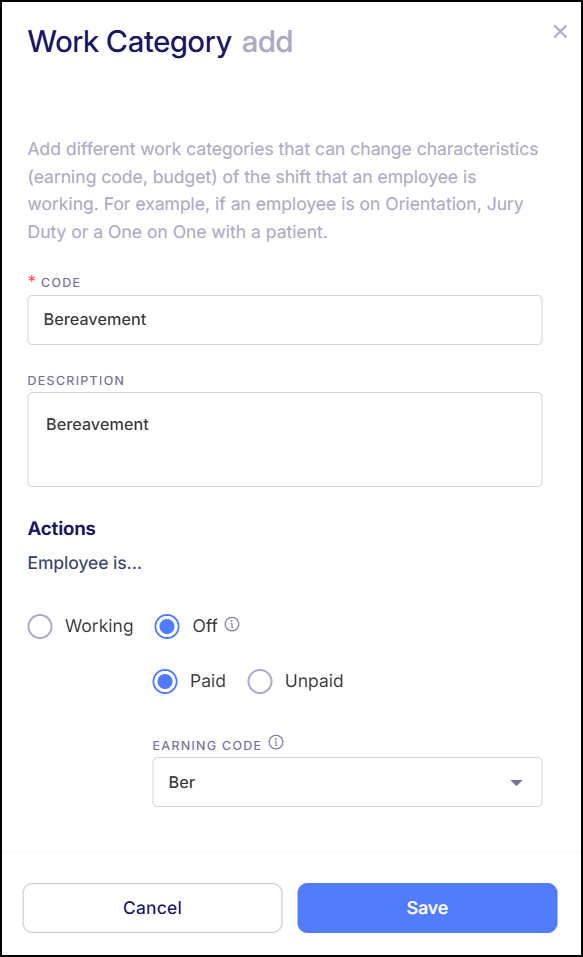Screen dimensions: 583x957
Task: Click the red asterisk next to CODE
Action: pyautogui.click(x=31, y=282)
